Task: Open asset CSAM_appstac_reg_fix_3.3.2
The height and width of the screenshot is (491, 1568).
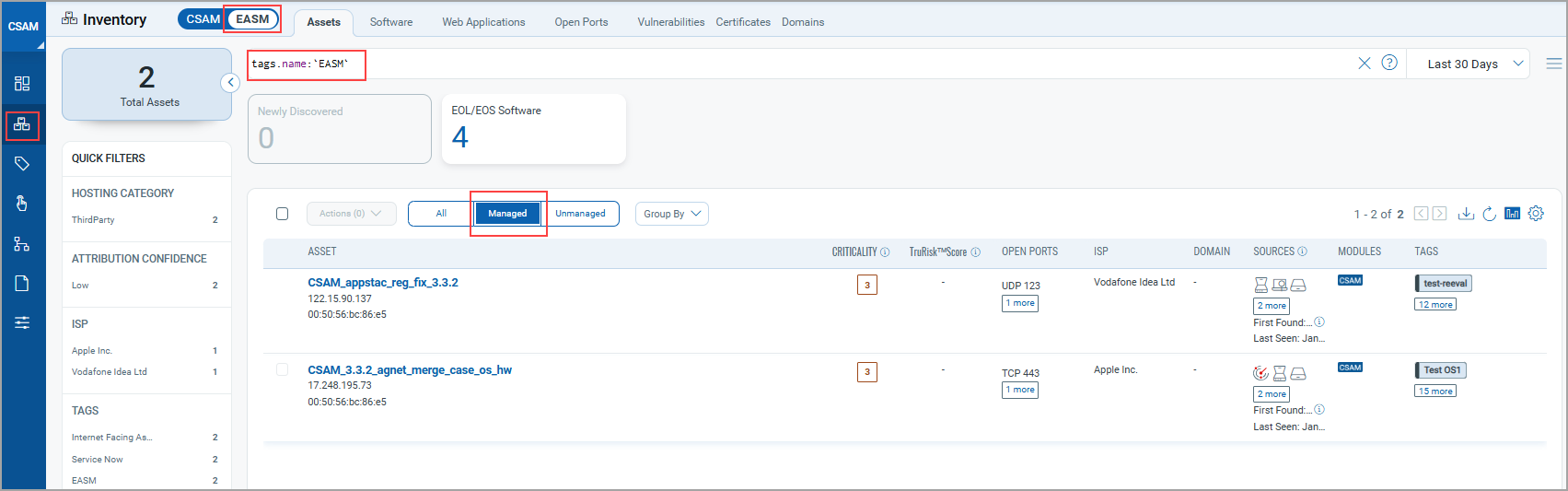Action: (383, 283)
